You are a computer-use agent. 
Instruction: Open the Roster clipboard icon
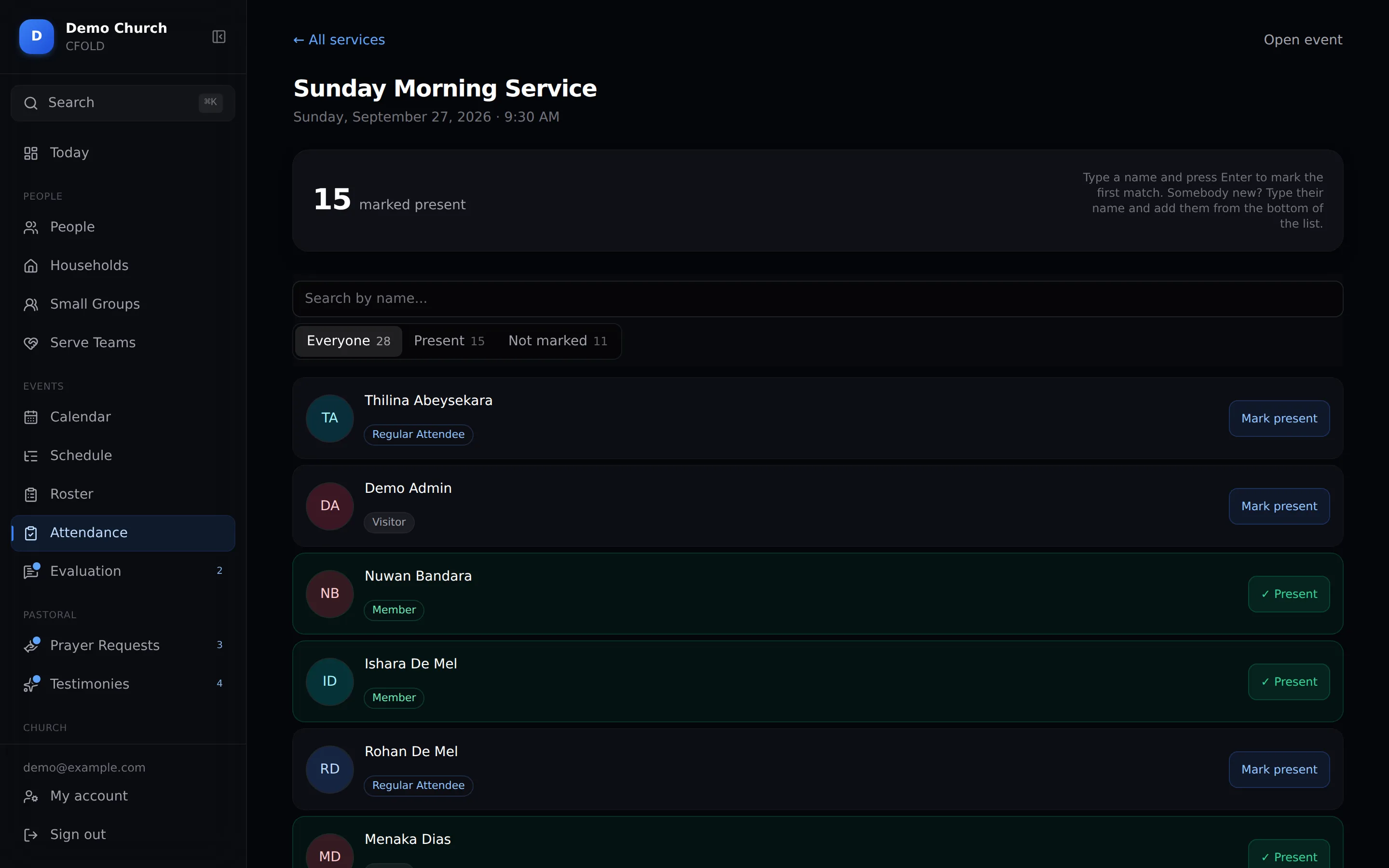31,494
